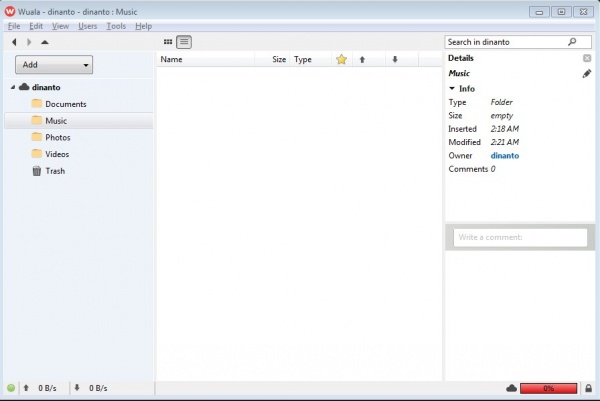This screenshot has height=401, width=600.
Task: Sort by the favorites star column
Action: click(341, 59)
